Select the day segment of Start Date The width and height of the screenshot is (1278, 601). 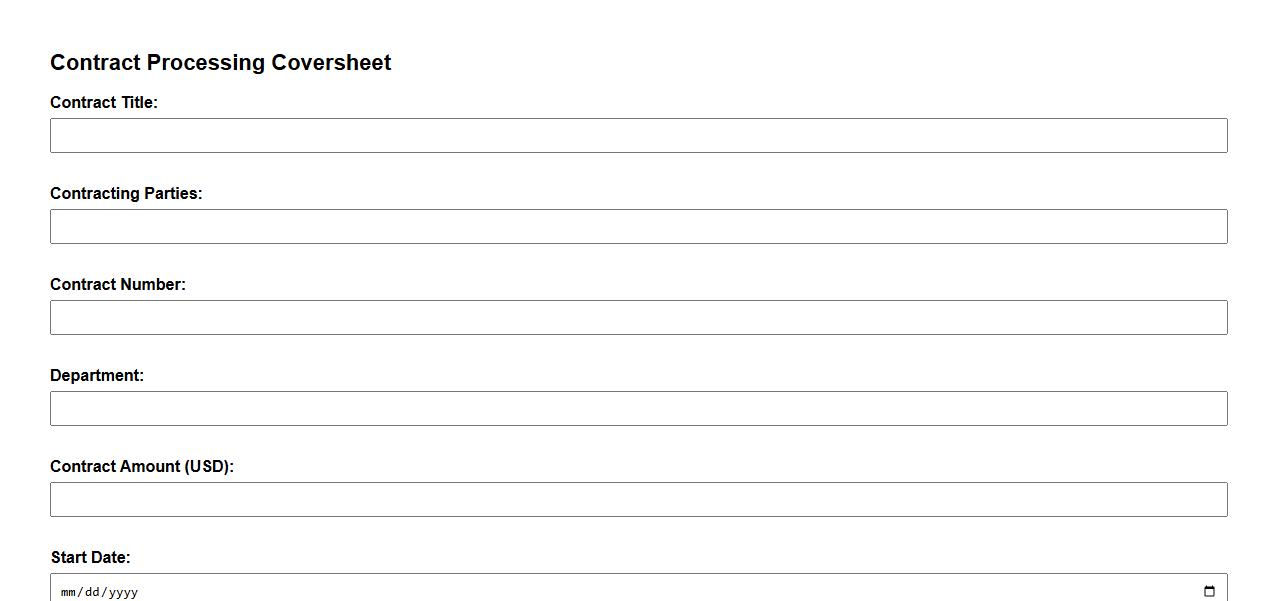coord(90,592)
